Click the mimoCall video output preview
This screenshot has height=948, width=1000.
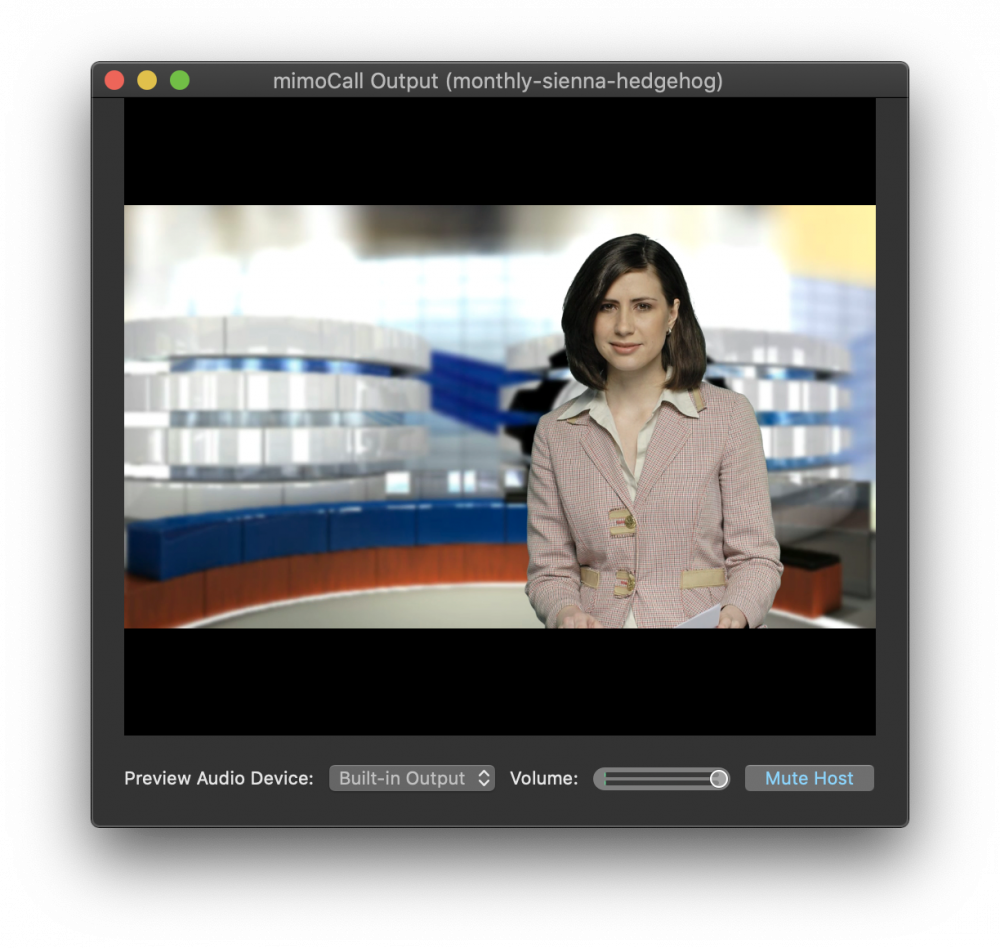pyautogui.click(x=499, y=417)
